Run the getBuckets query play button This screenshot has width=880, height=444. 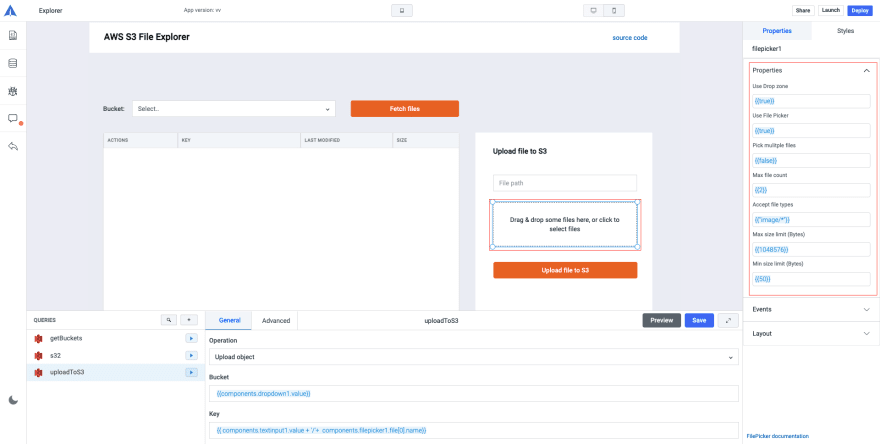point(191,338)
